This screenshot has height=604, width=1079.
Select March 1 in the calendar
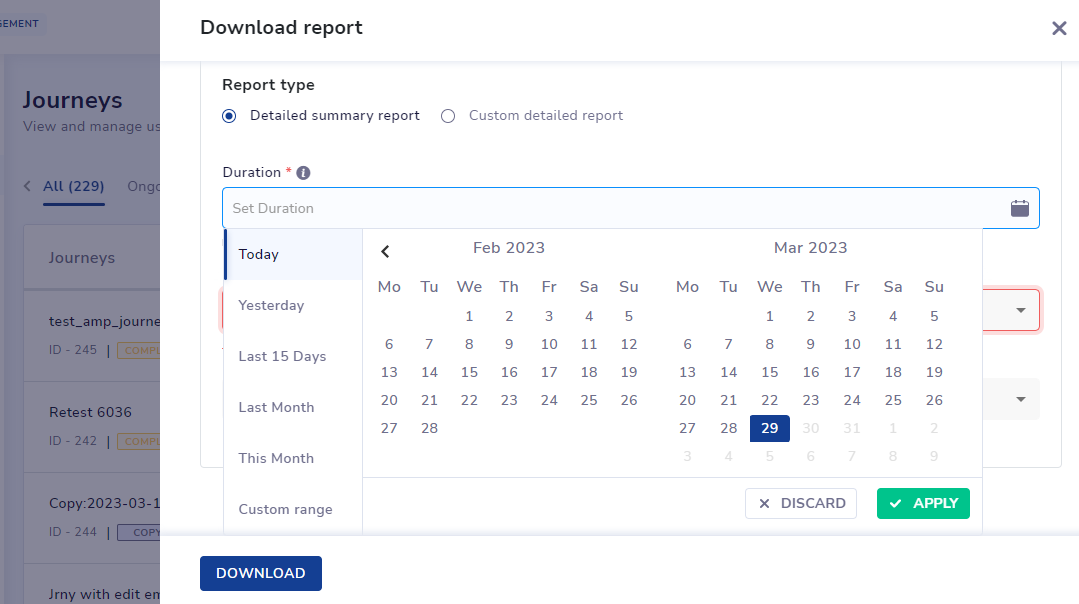pyautogui.click(x=769, y=316)
